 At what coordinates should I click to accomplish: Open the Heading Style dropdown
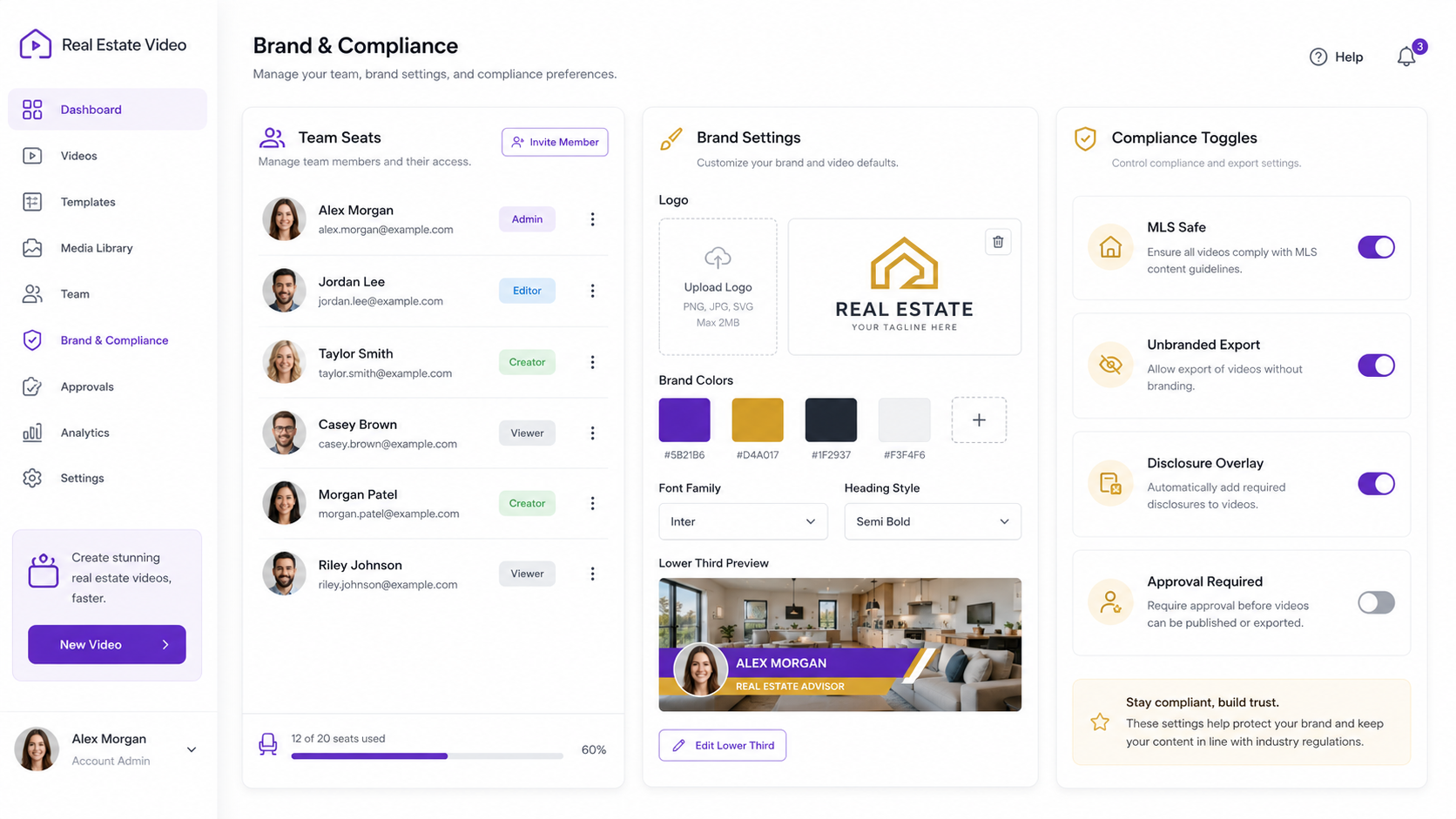tap(933, 521)
